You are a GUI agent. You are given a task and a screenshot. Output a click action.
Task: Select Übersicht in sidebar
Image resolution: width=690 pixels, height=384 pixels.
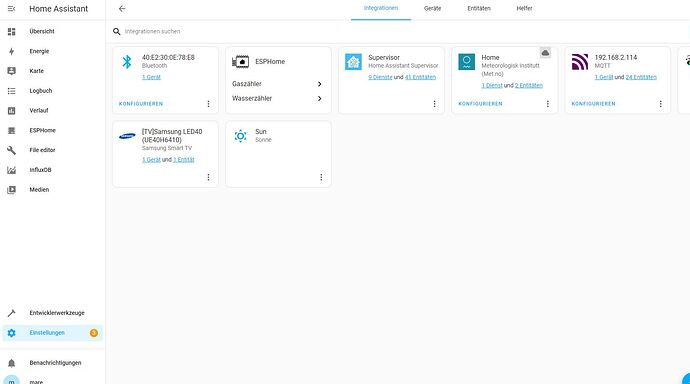pyautogui.click(x=52, y=31)
